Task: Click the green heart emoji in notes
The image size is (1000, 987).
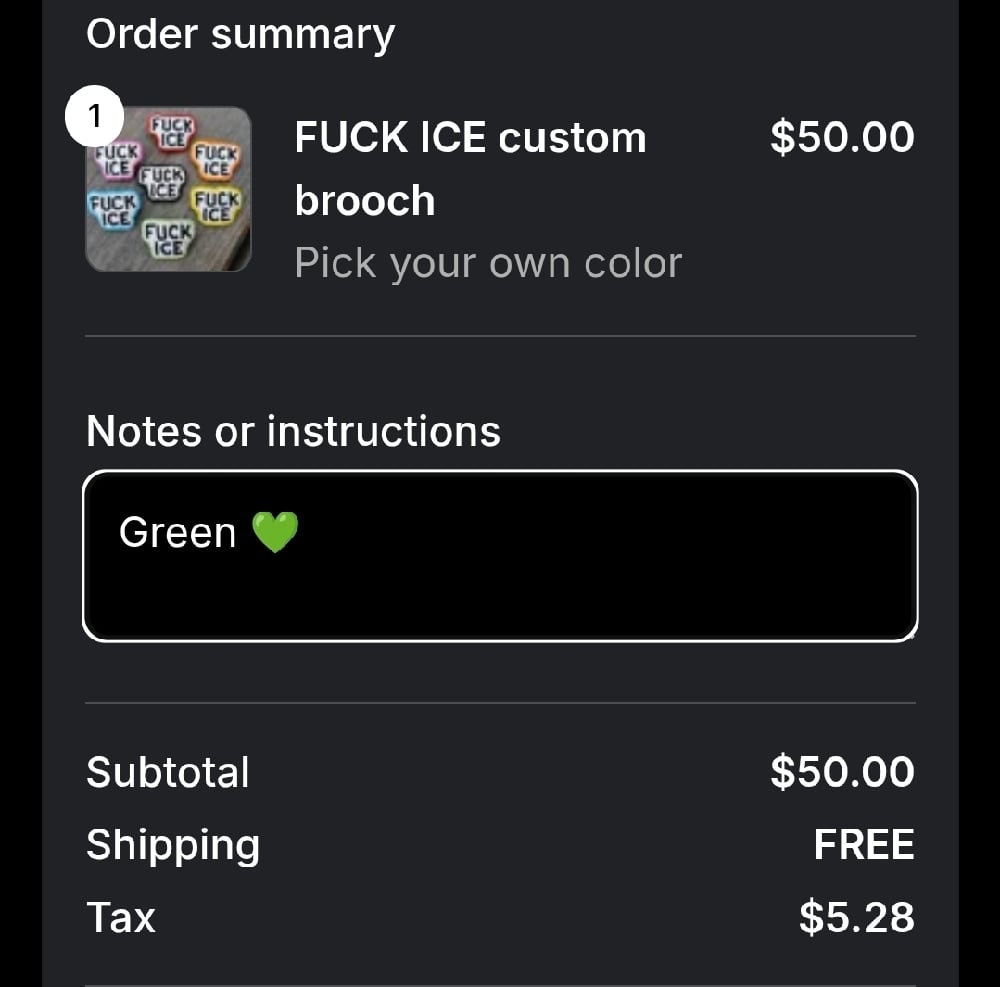Action: coord(274,532)
